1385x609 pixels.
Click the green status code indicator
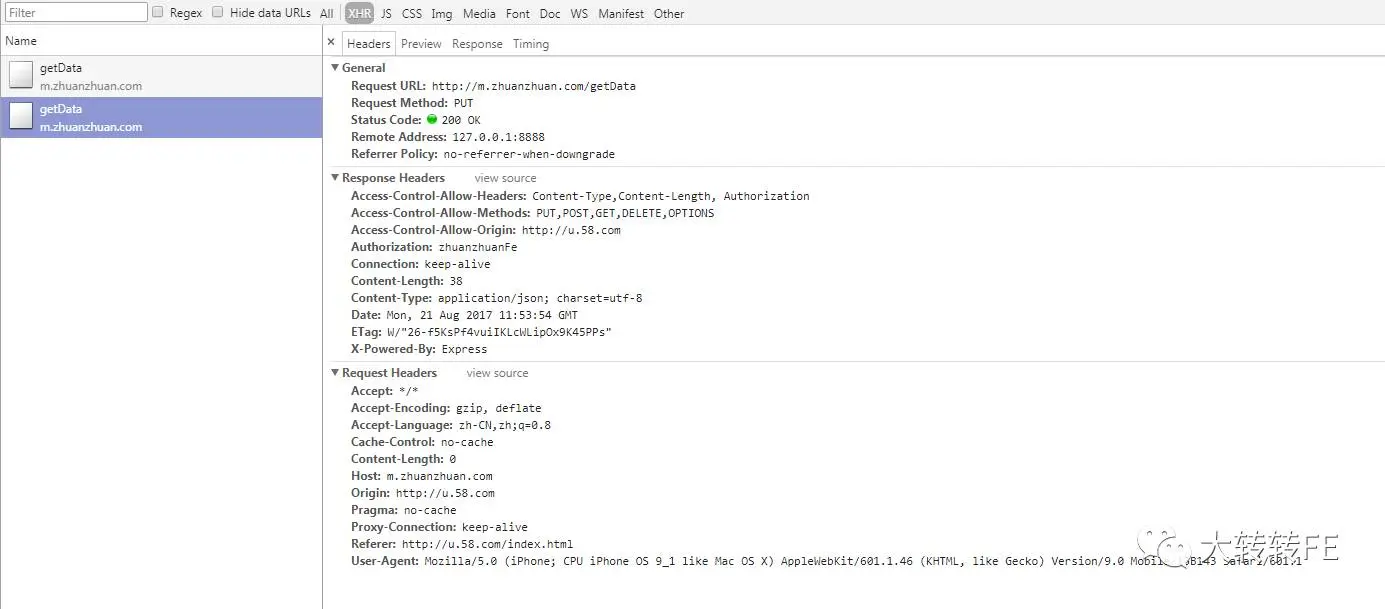(x=432, y=120)
